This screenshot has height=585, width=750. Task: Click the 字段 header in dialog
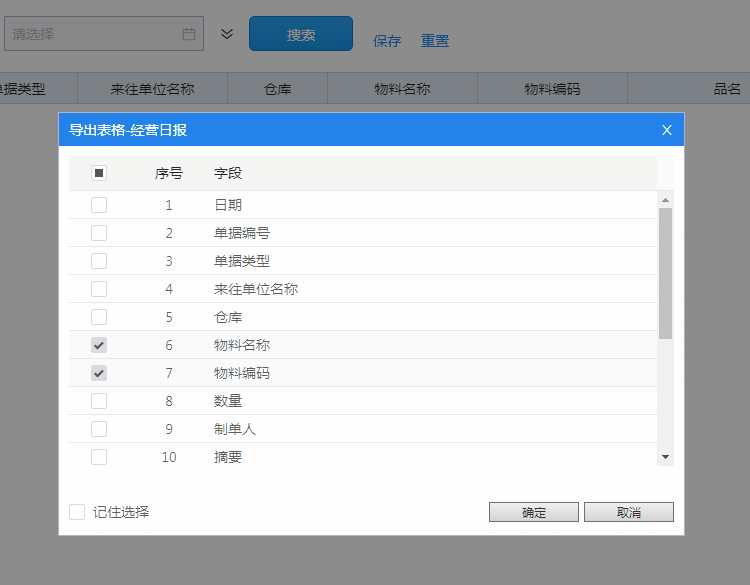(228, 173)
